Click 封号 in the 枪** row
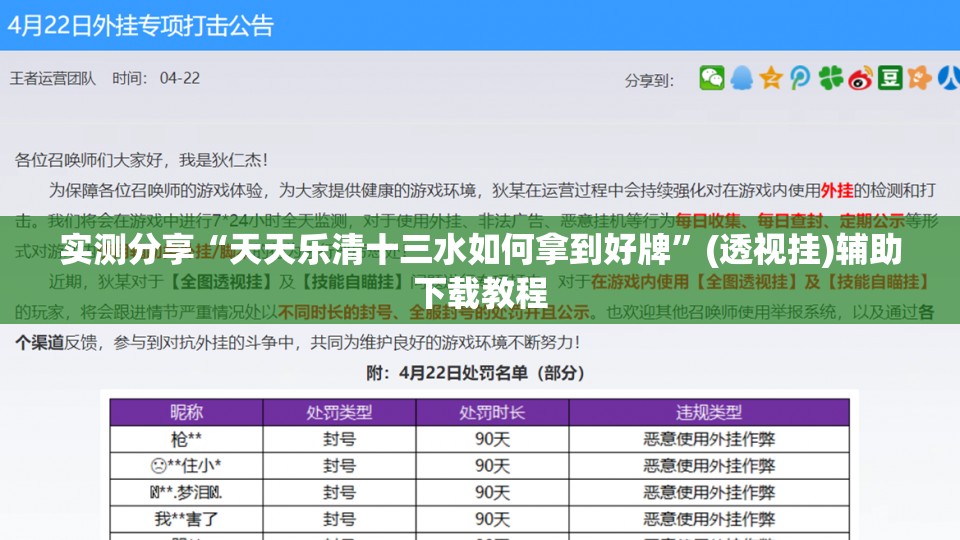Viewport: 960px width, 540px height. tap(339, 439)
